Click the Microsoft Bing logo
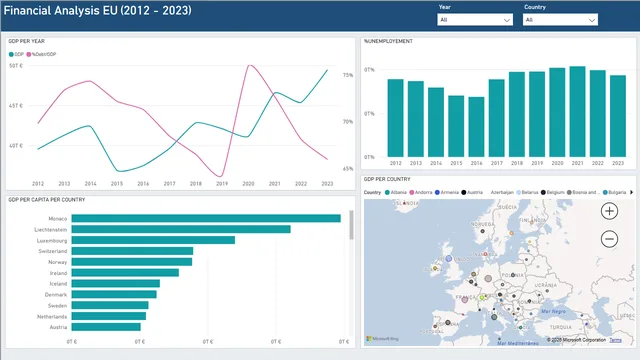 click(382, 339)
